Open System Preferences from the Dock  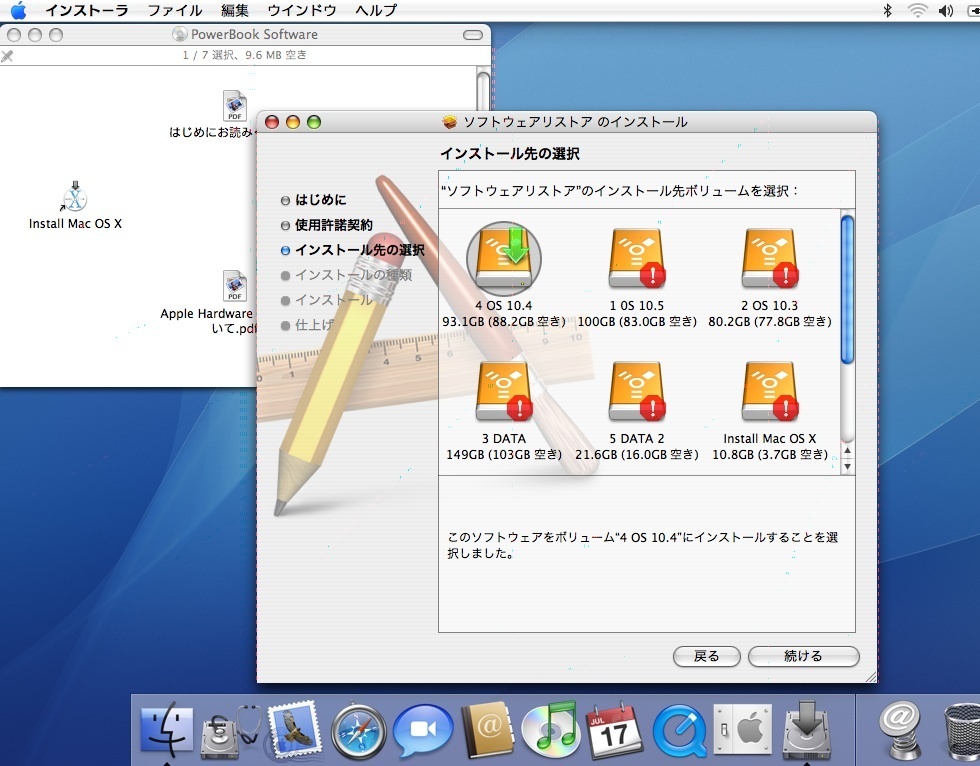(743, 730)
